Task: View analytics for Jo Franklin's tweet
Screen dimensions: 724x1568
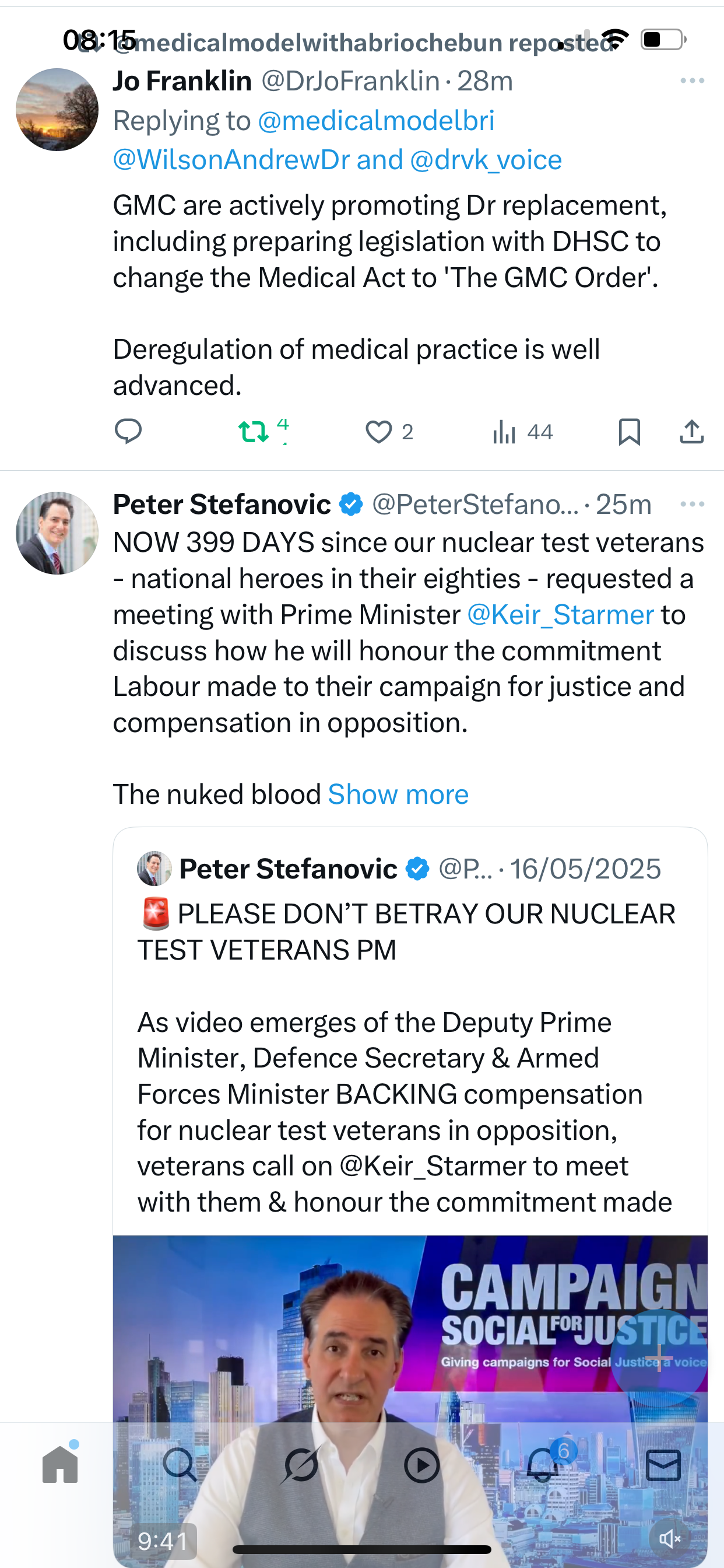Action: click(505, 432)
